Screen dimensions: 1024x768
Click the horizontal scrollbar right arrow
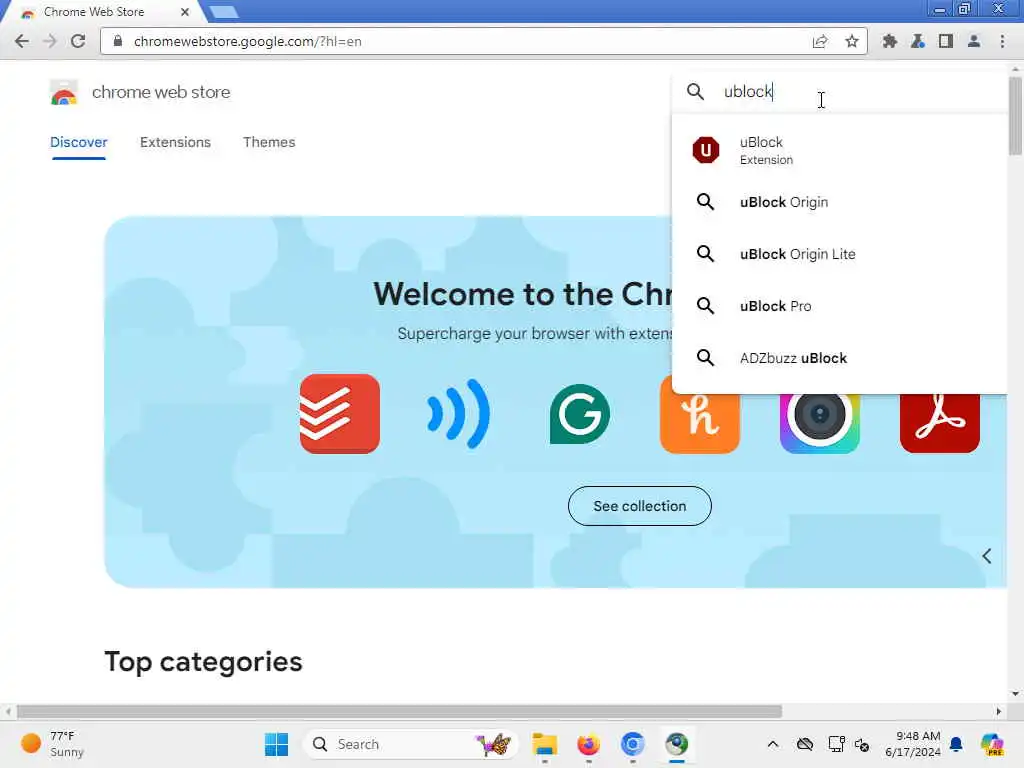tap(999, 711)
